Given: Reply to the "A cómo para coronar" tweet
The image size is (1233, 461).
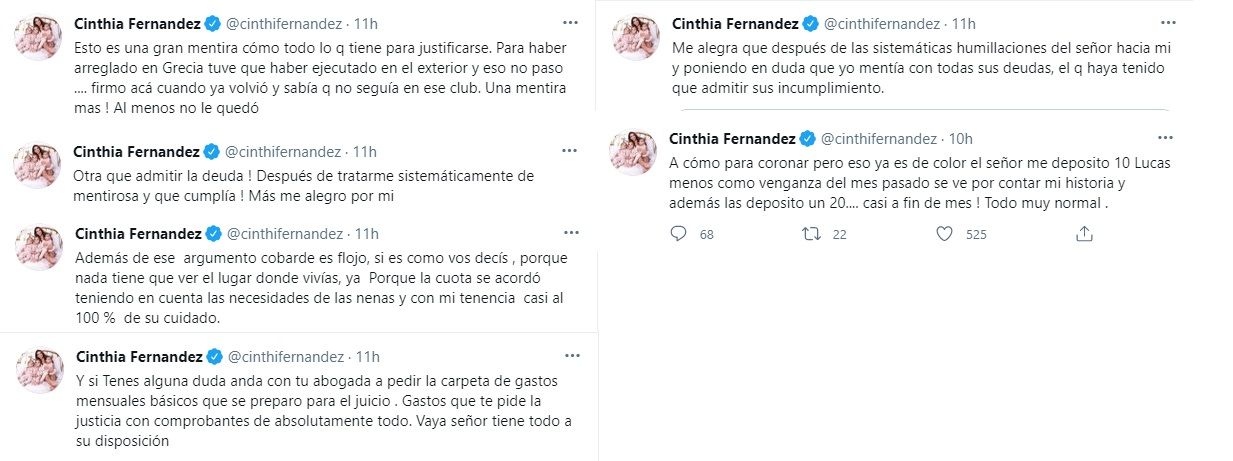Looking at the screenshot, I should (678, 234).
